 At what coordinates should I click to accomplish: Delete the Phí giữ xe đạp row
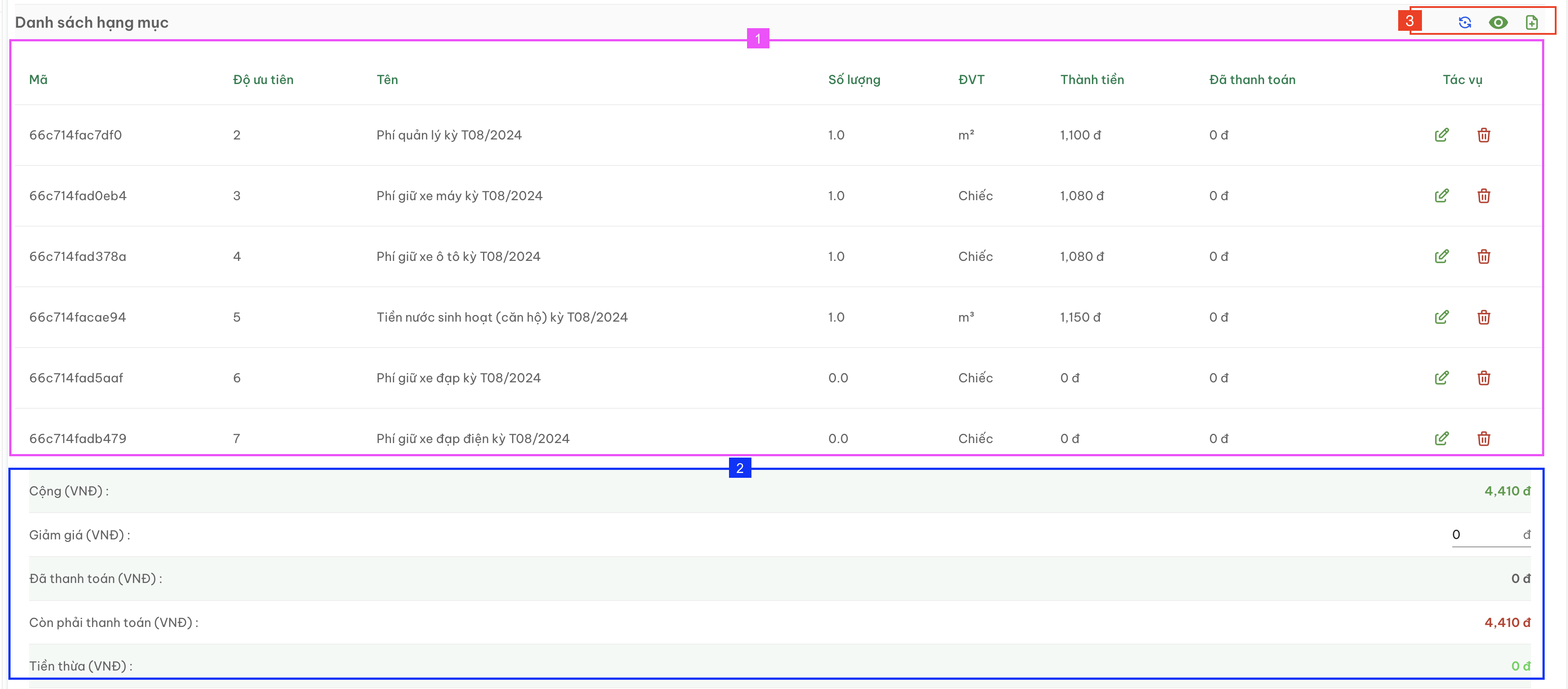point(1484,378)
